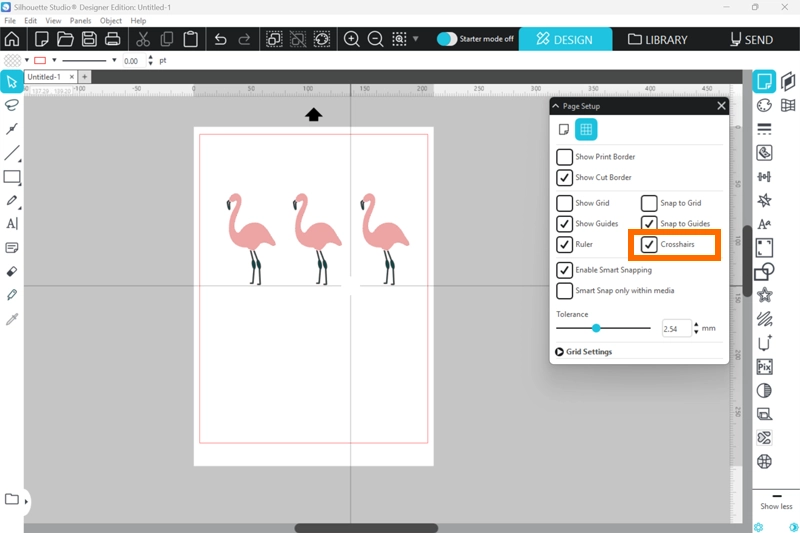Adjust the Tolerance slider handle
Screen dimensions: 800x533
pos(596,328)
